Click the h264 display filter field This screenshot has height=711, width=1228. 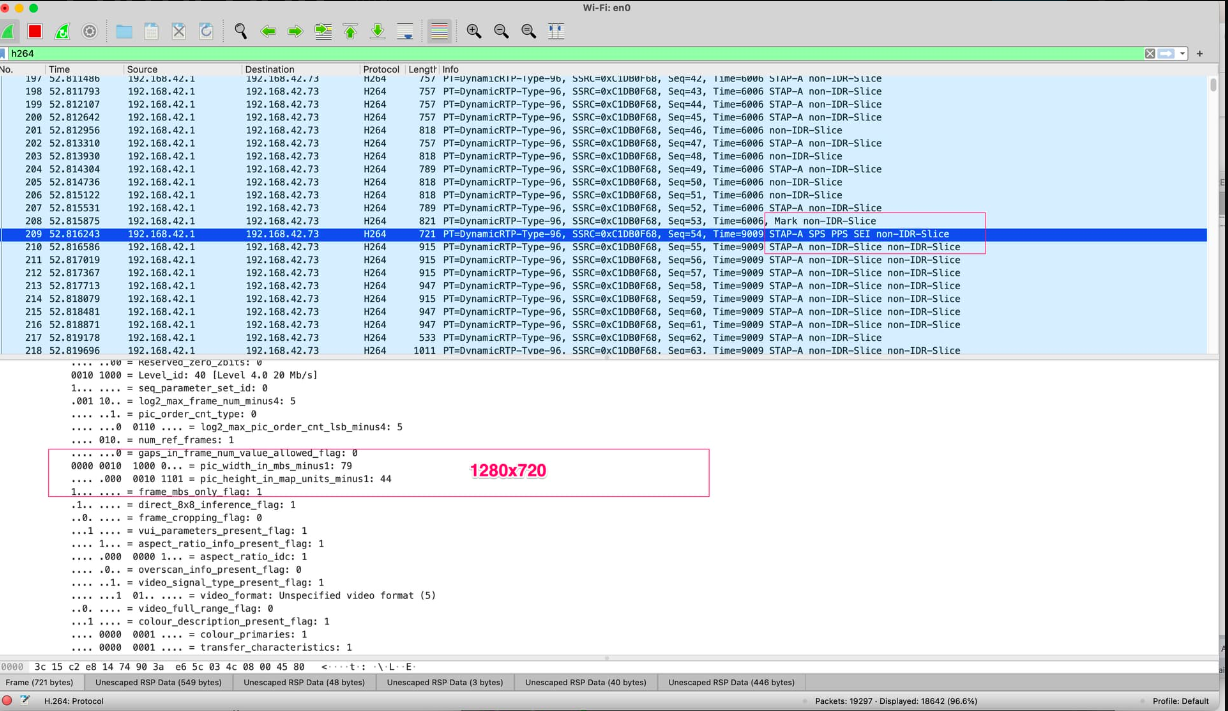point(575,53)
